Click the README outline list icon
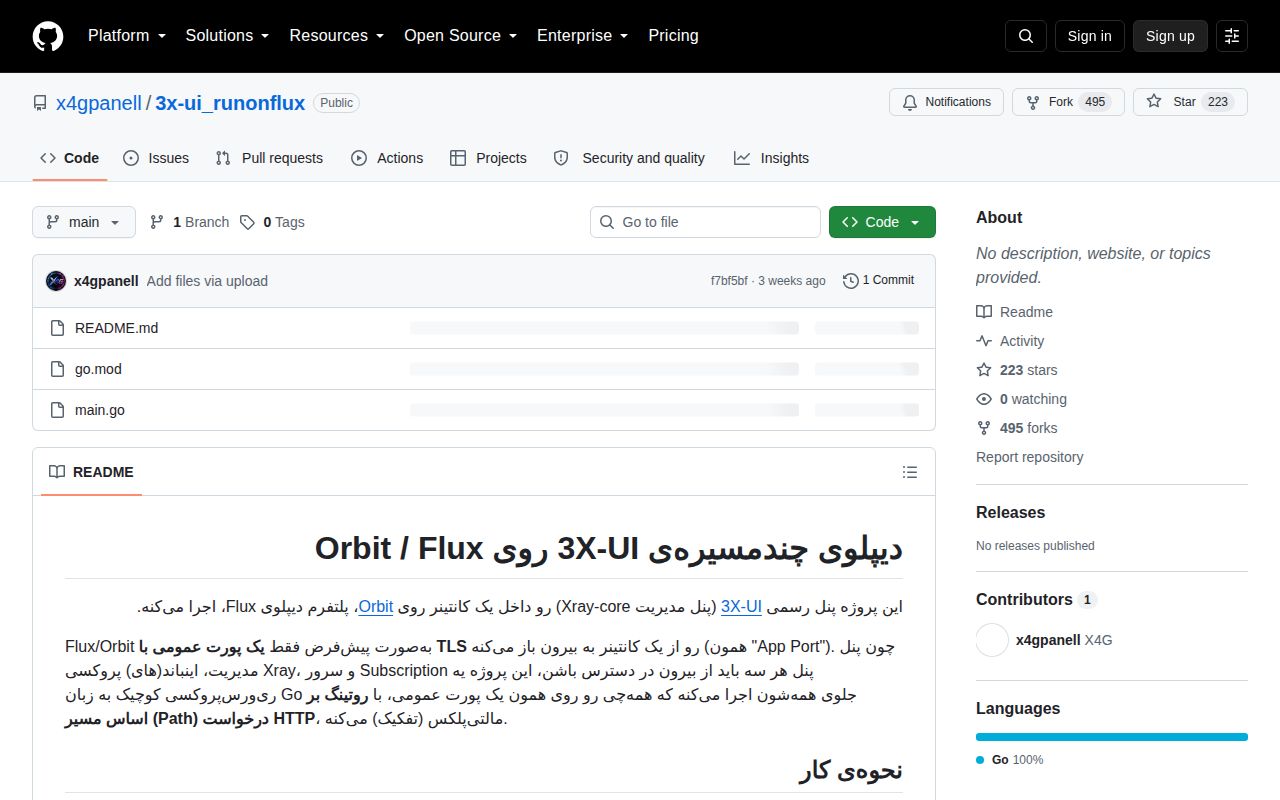This screenshot has width=1280, height=800. tap(910, 472)
